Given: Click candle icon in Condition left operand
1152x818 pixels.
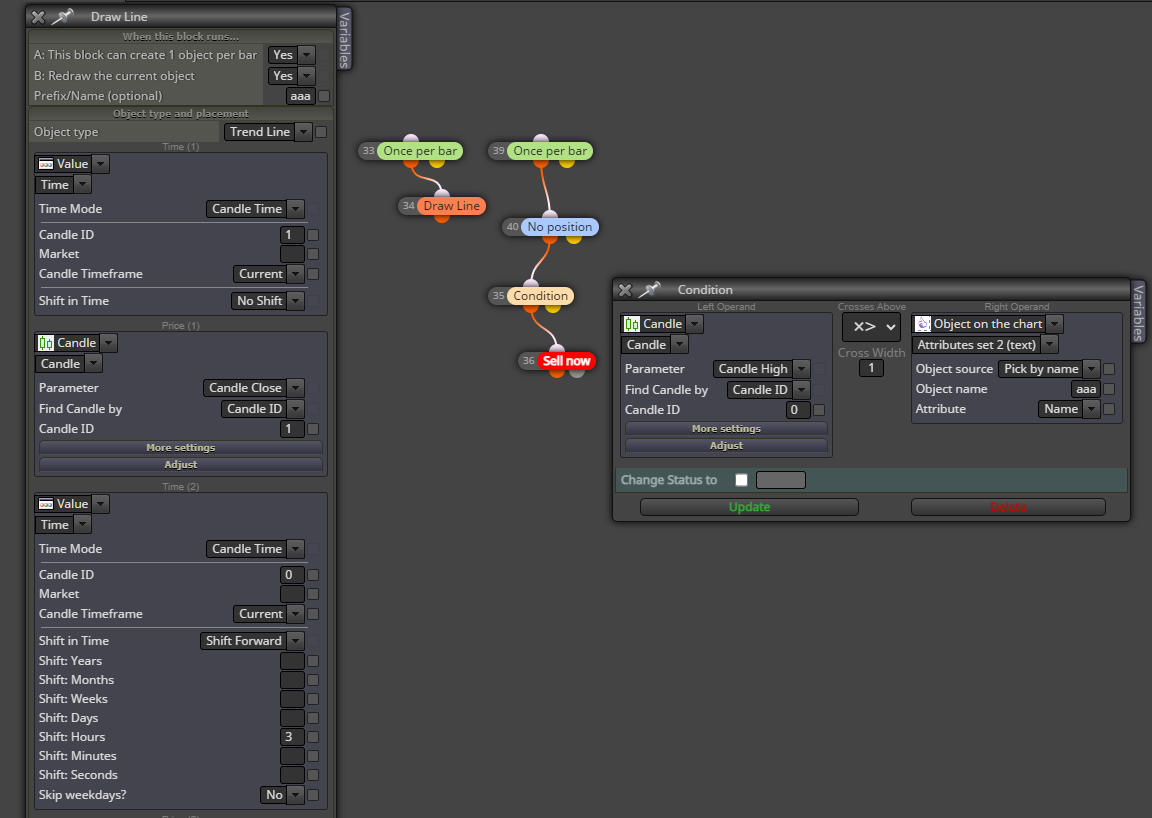Looking at the screenshot, I should [x=632, y=324].
